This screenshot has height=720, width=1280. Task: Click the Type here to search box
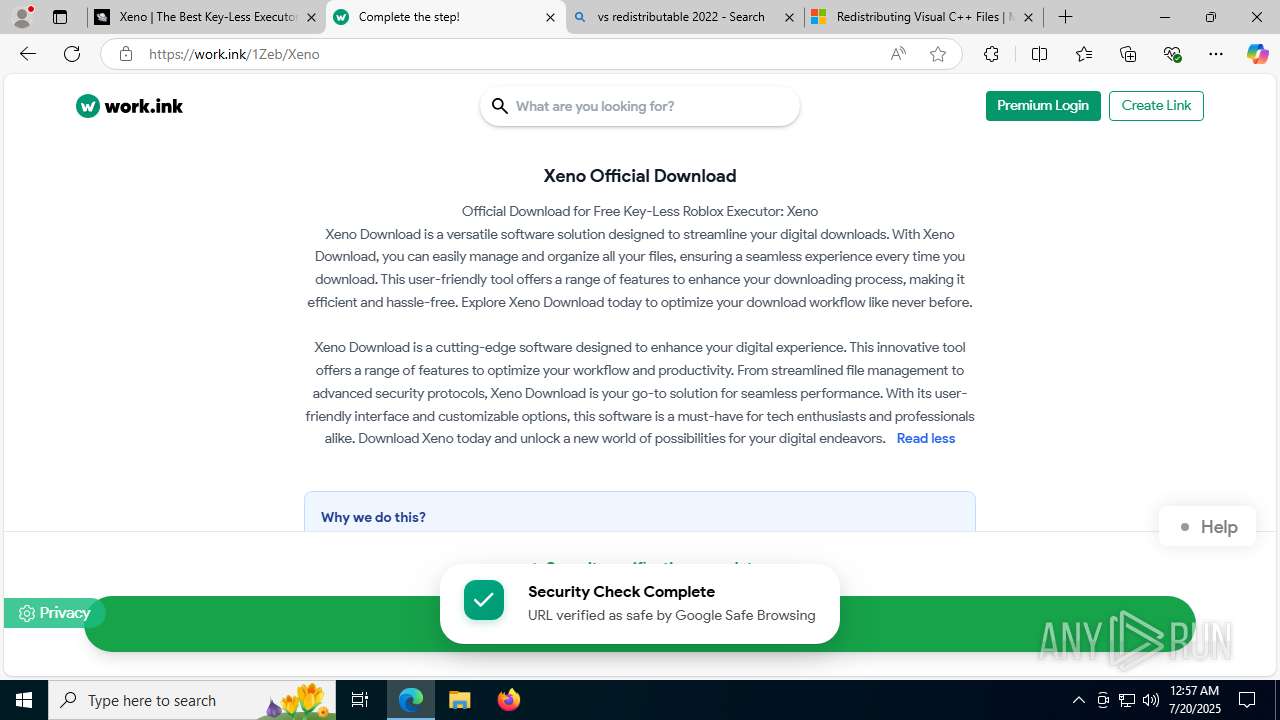click(192, 700)
